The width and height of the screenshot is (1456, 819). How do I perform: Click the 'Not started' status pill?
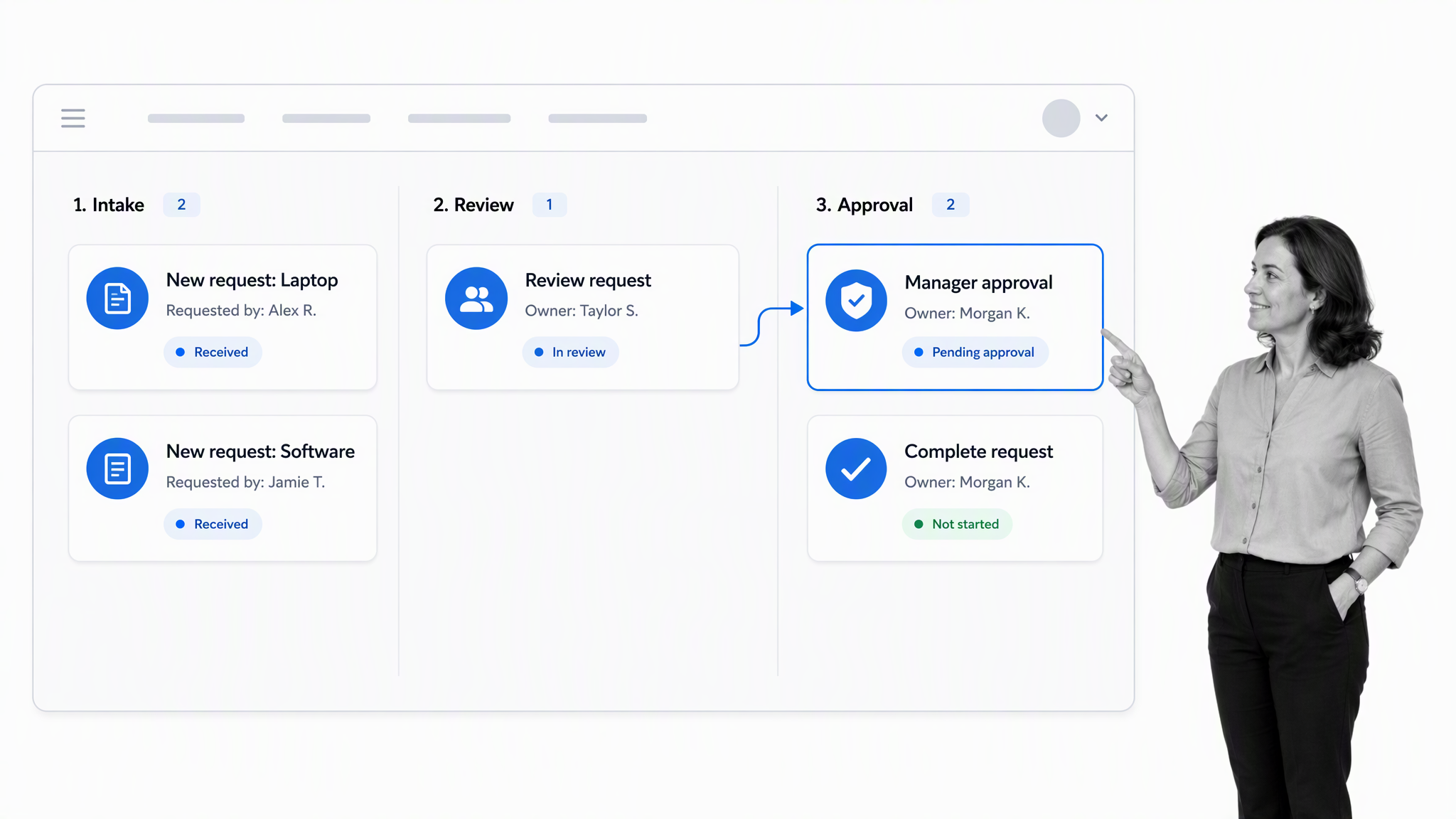(x=957, y=524)
